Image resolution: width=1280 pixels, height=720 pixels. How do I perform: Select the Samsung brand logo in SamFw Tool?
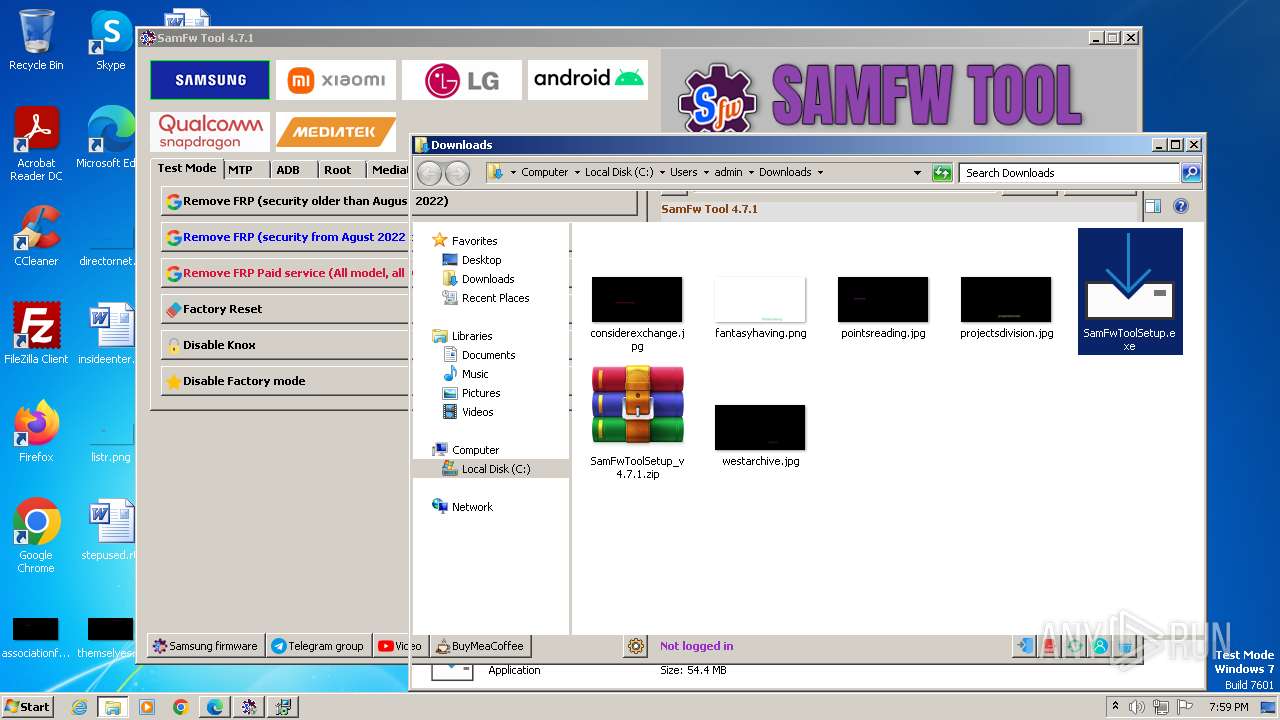coord(210,80)
